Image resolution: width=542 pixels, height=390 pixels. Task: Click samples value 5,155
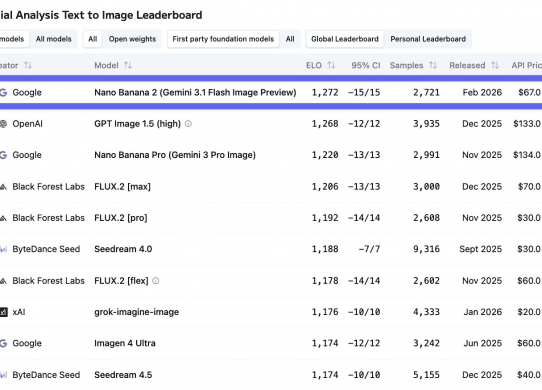427,375
